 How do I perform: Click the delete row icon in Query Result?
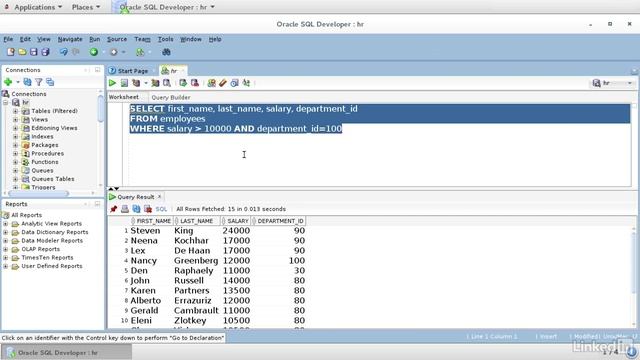coord(148,209)
